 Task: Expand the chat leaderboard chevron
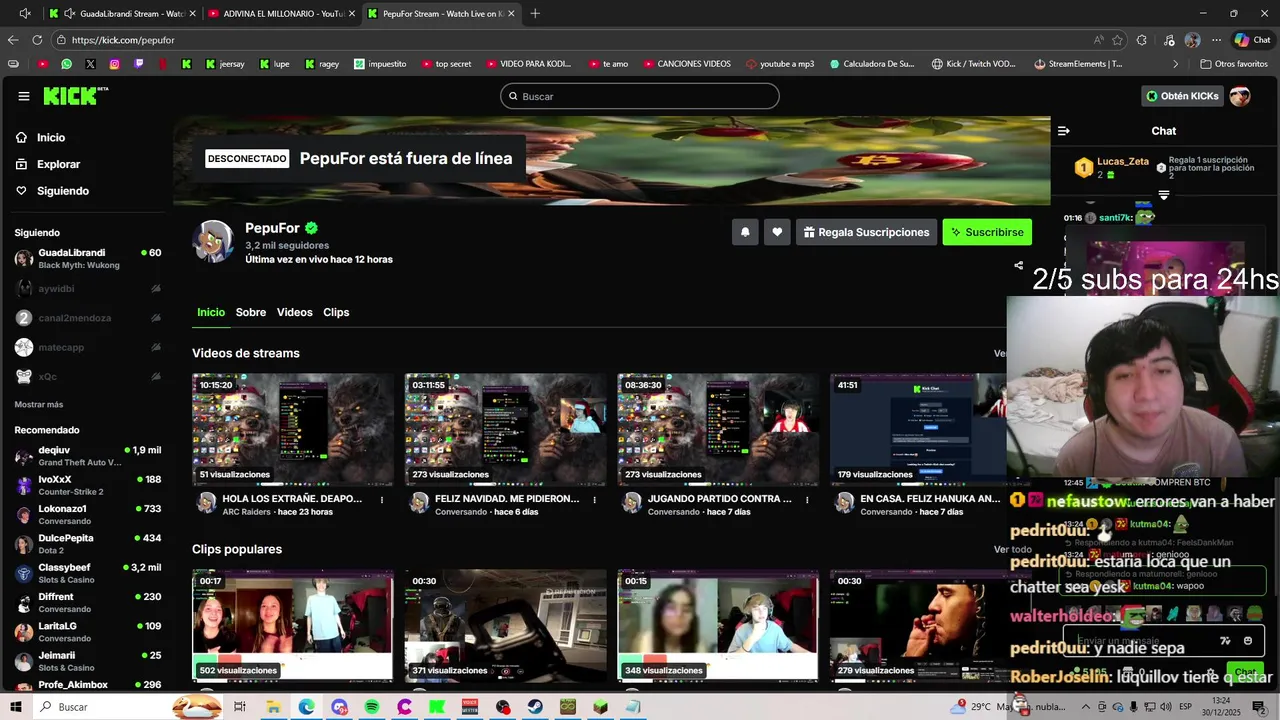1163,195
